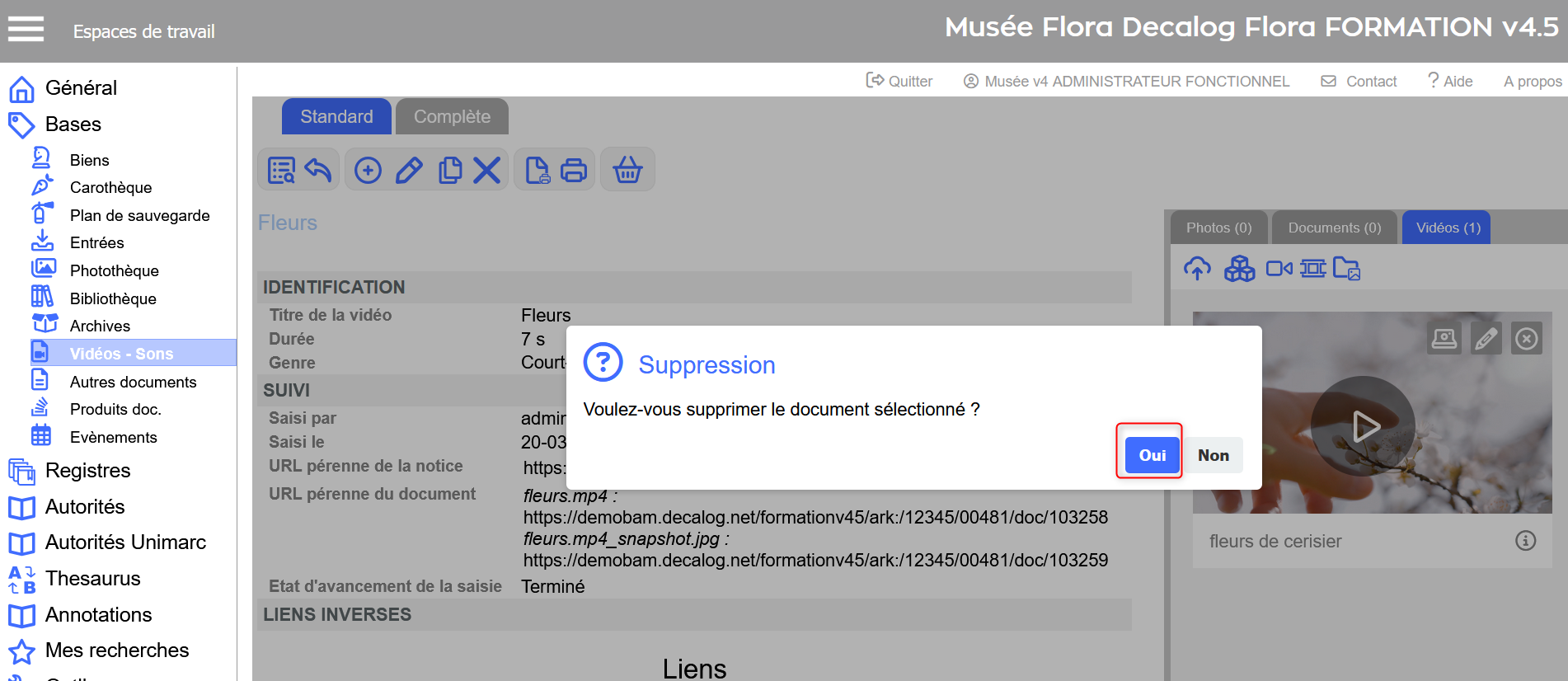Click the back arrow toolbar icon
Image resolution: width=1568 pixels, height=681 pixels.
pos(318,171)
